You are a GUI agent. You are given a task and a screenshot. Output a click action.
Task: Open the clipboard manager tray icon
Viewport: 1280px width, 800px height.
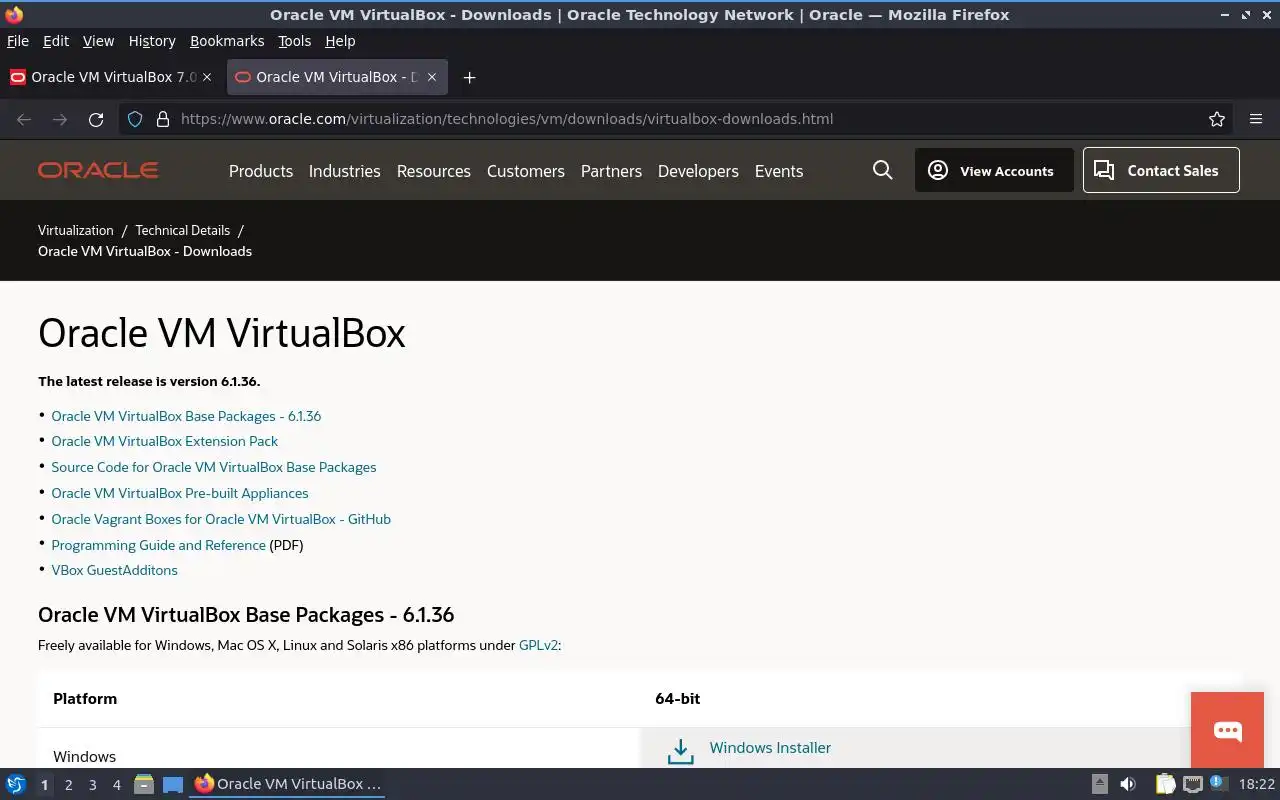[1165, 784]
